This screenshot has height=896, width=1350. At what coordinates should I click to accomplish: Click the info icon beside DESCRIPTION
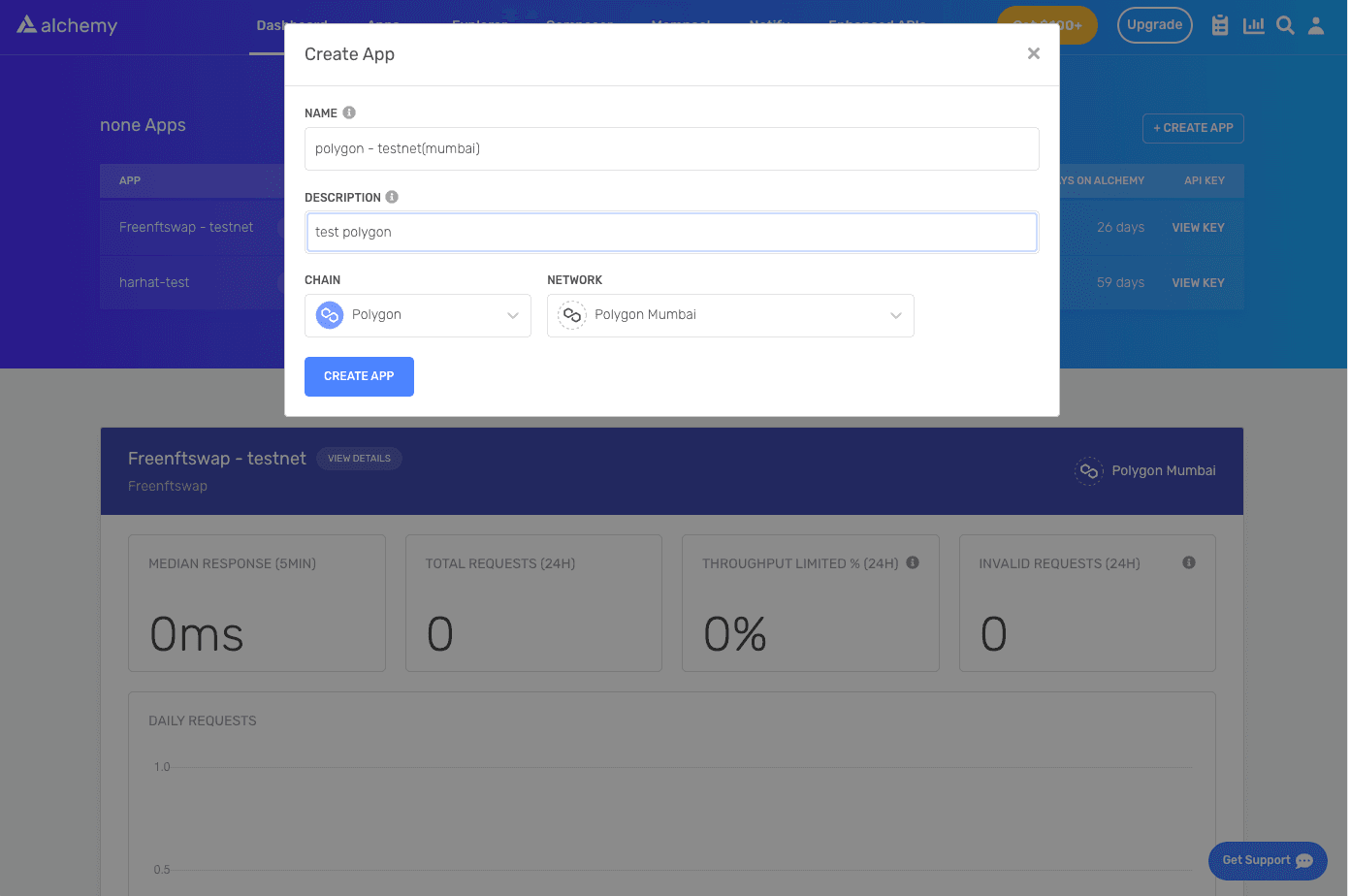click(x=392, y=197)
